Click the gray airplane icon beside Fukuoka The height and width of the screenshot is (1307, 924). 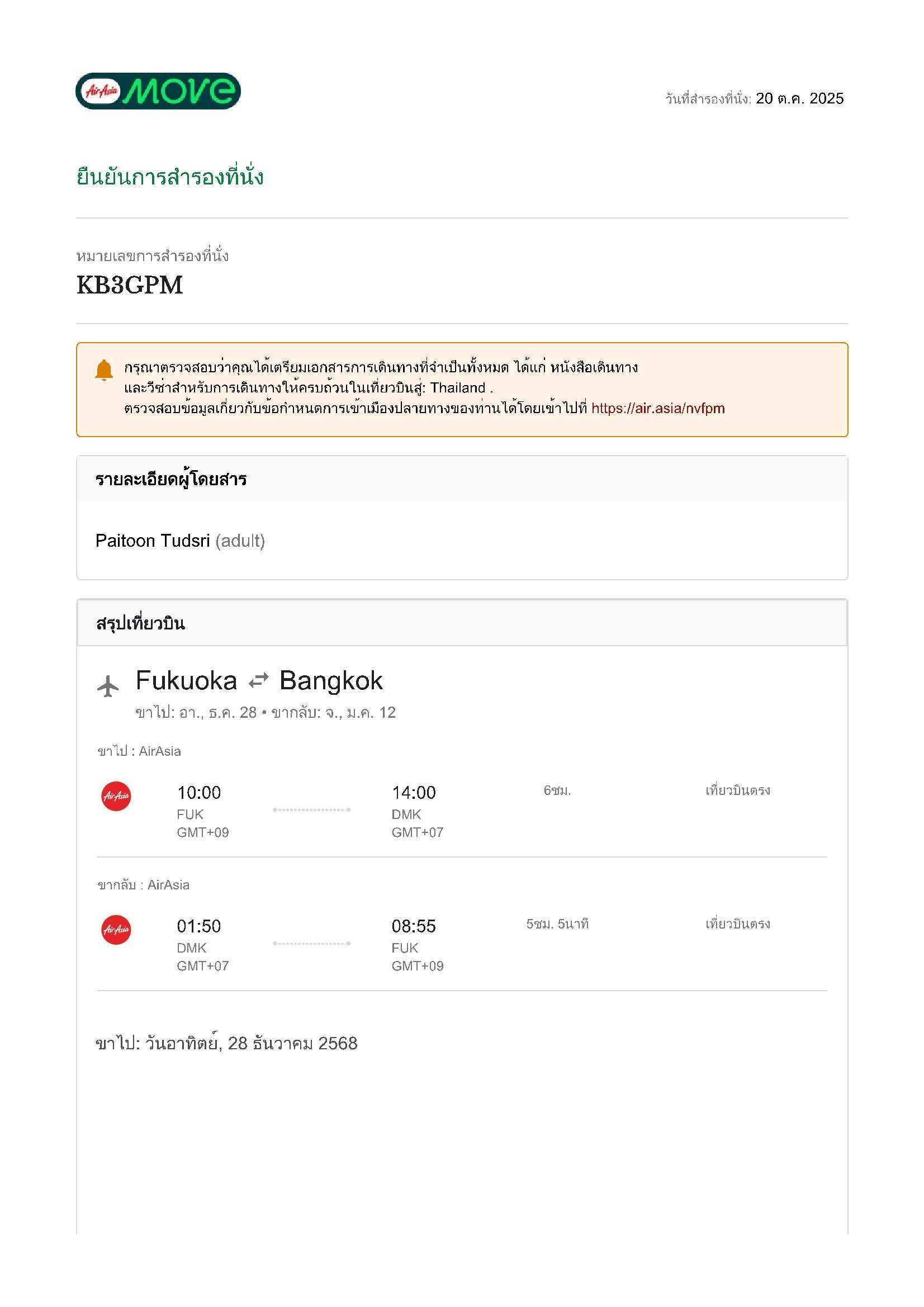coord(107,685)
